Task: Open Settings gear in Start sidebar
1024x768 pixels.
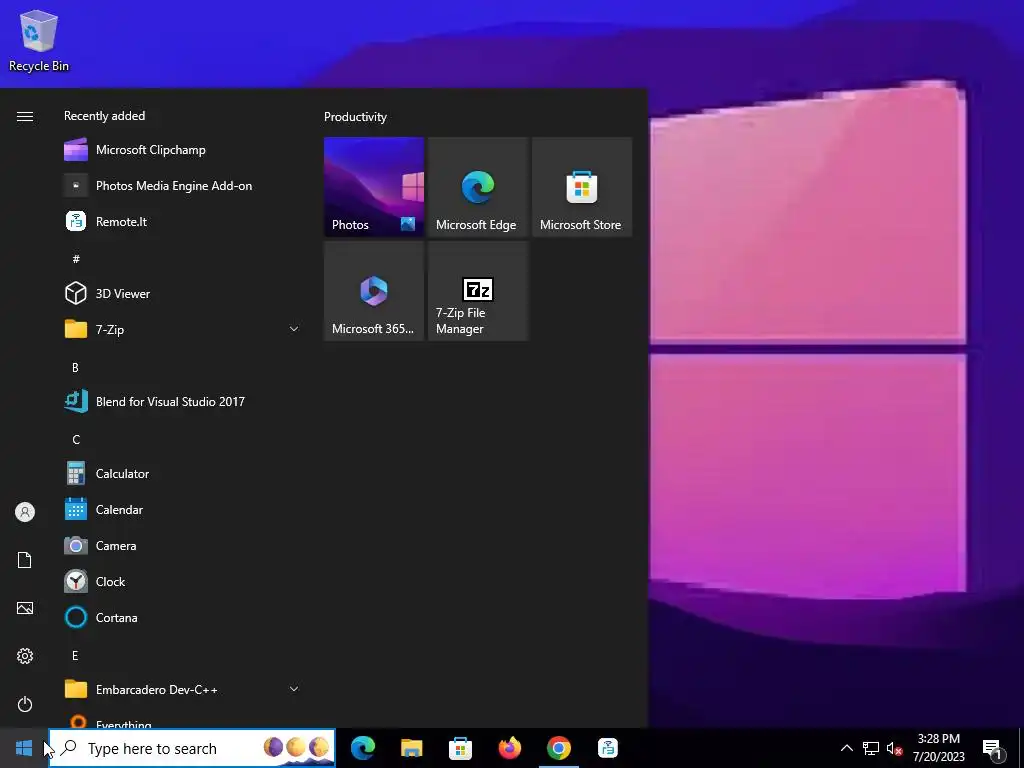Action: (x=25, y=656)
